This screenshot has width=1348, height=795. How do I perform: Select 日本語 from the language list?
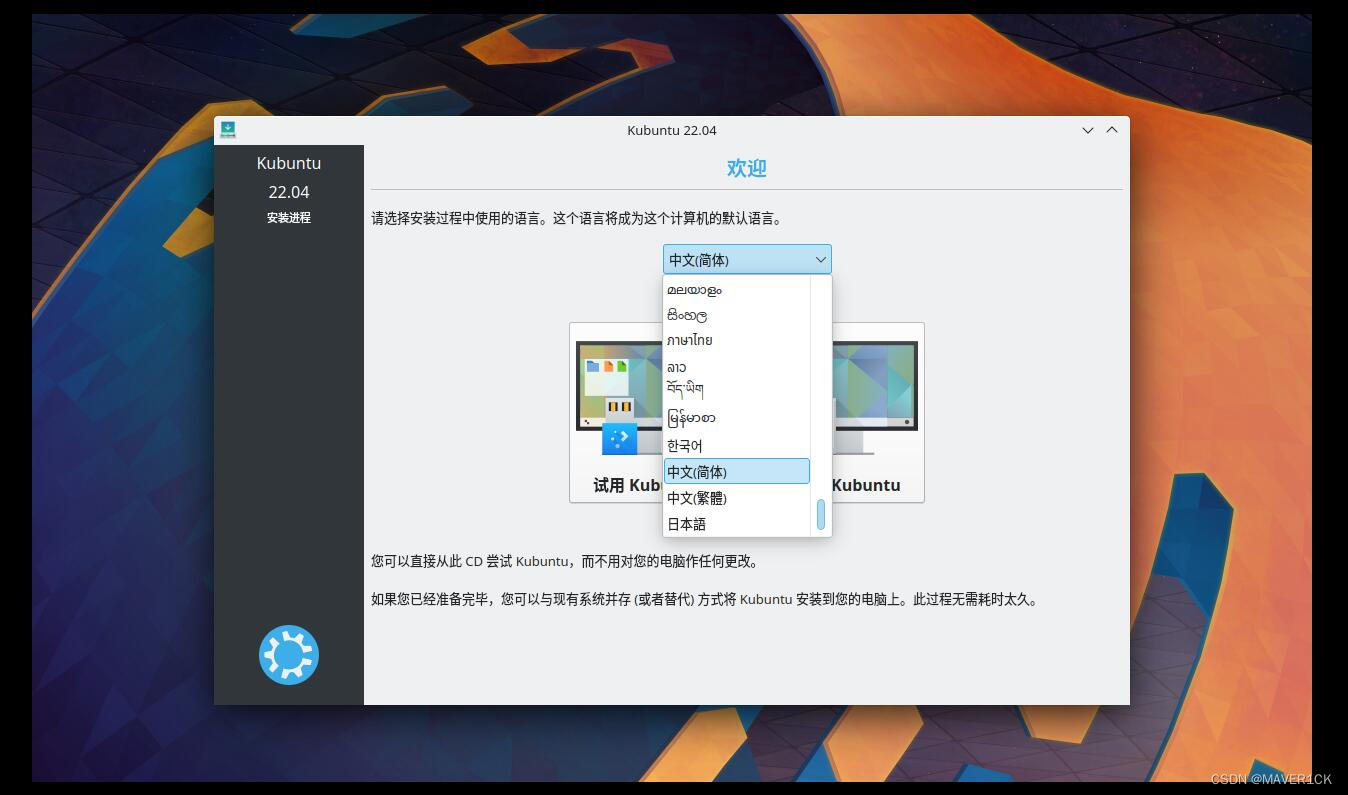pyautogui.click(x=686, y=523)
